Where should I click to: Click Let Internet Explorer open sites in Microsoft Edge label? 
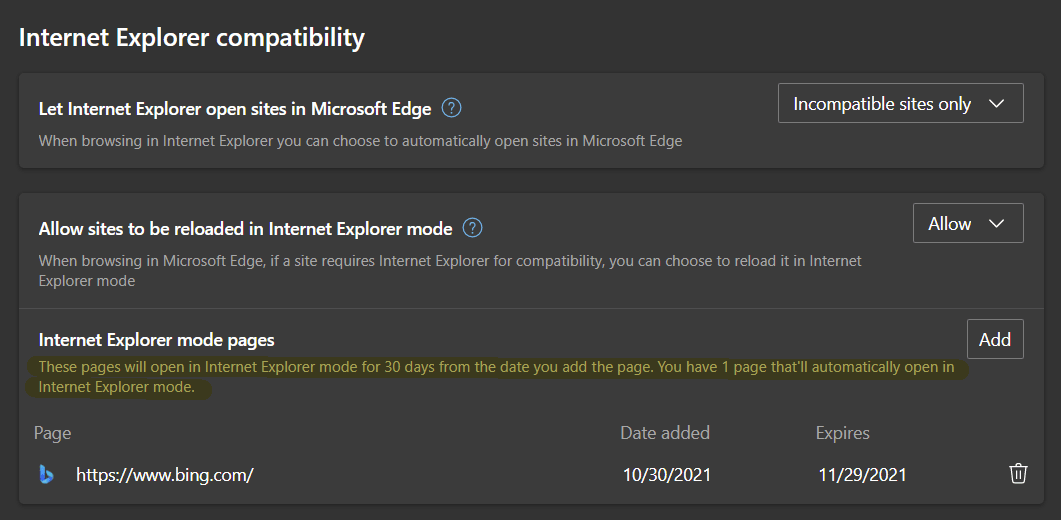point(235,109)
